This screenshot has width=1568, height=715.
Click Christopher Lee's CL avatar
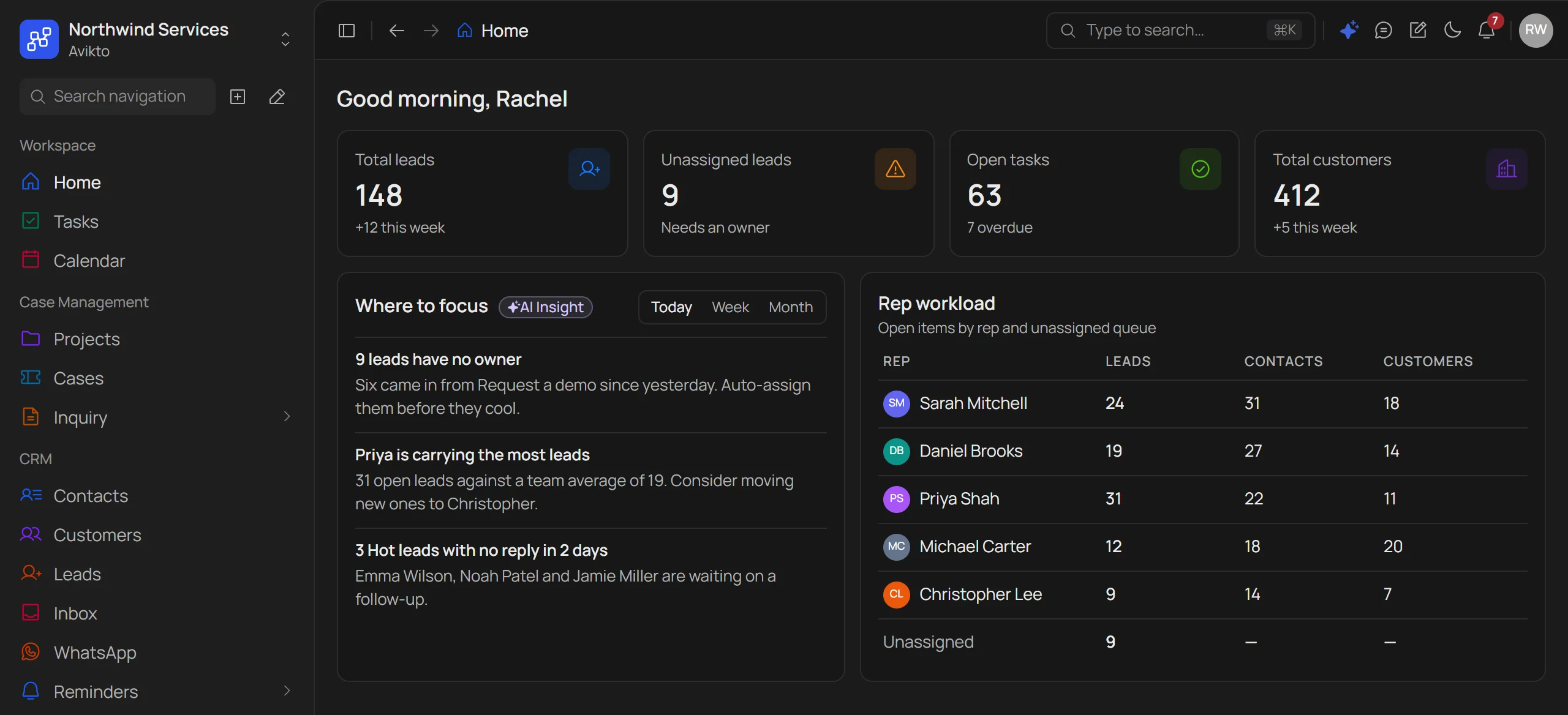pos(896,594)
